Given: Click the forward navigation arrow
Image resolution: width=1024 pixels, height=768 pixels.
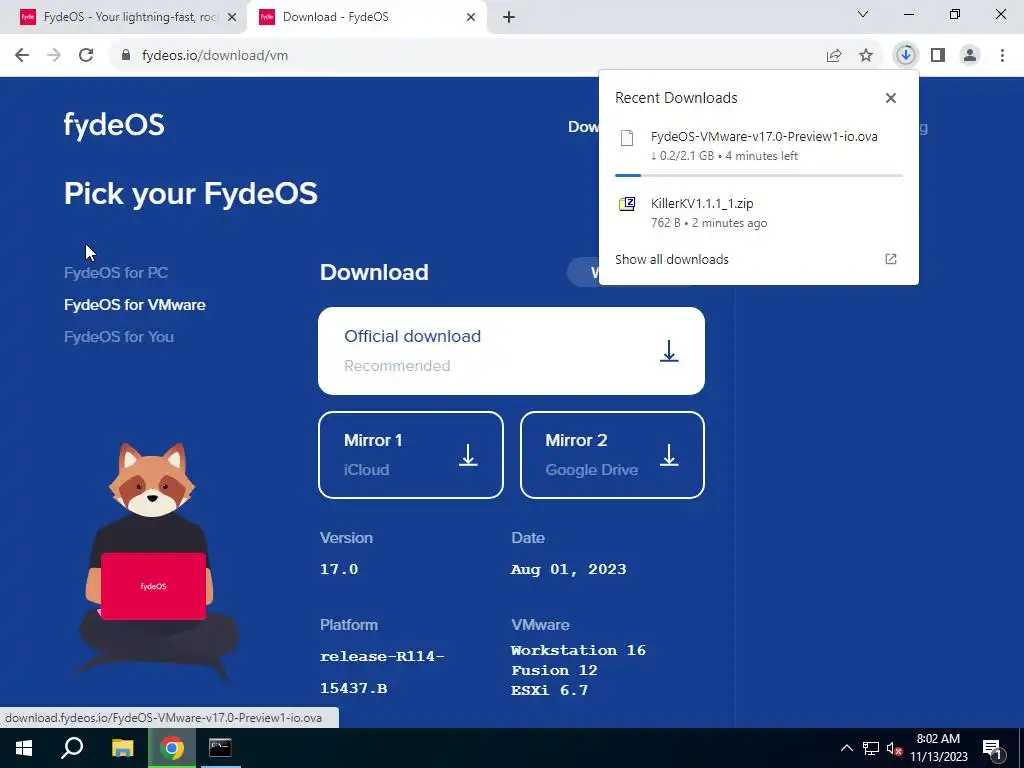Looking at the screenshot, I should (54, 56).
